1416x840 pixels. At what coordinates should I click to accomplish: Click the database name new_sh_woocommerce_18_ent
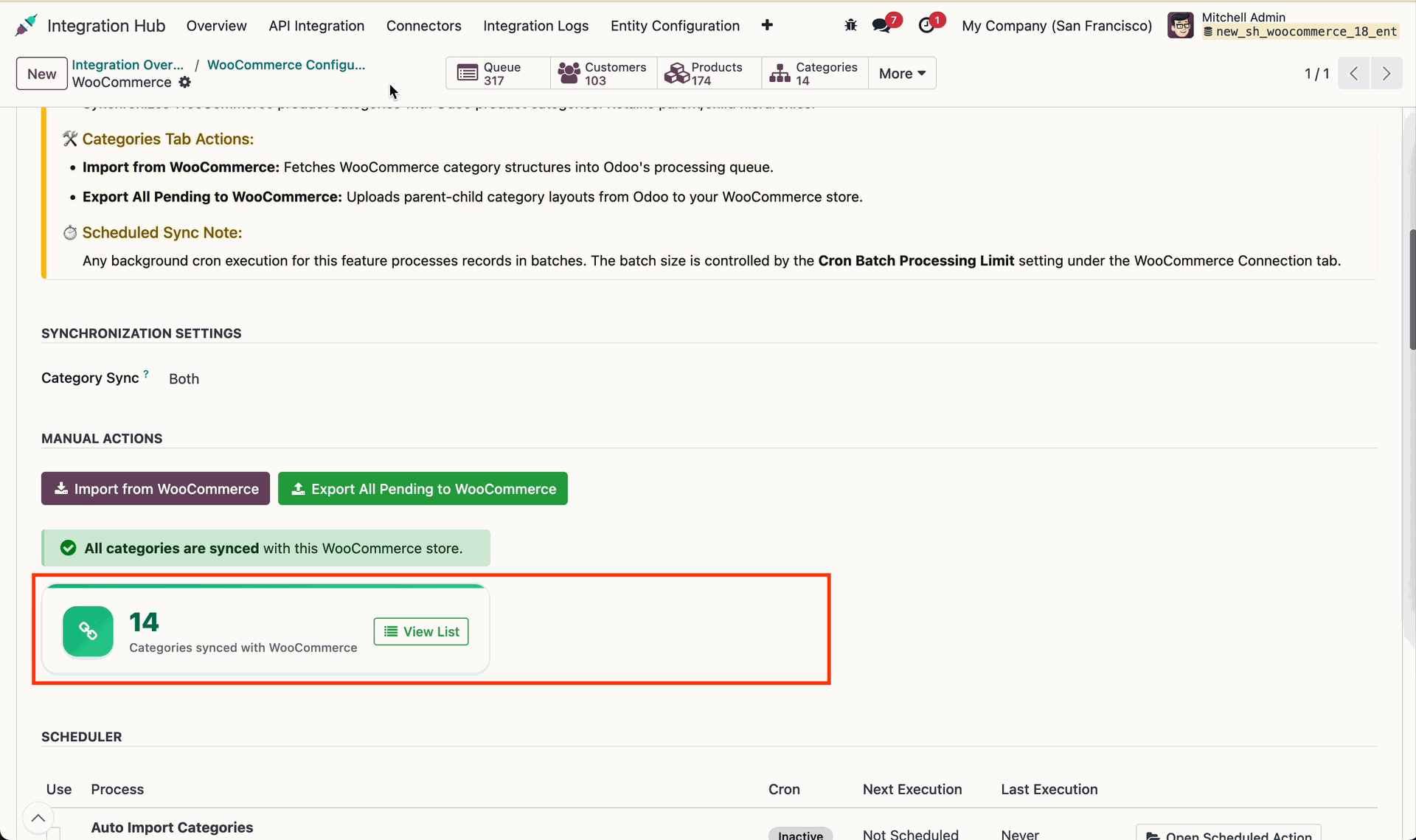(1305, 32)
